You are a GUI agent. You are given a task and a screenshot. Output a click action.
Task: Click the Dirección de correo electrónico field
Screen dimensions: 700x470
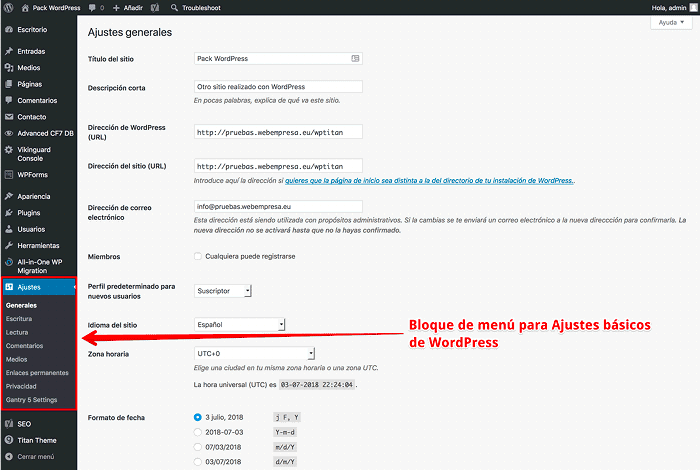pyautogui.click(x=278, y=206)
